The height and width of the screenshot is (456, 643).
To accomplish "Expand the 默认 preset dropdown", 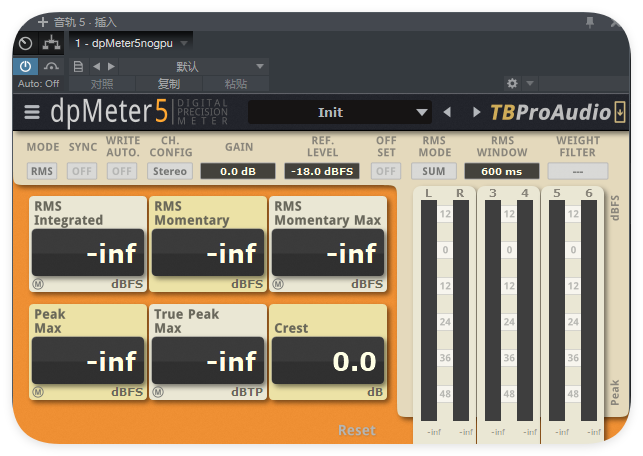I will click(194, 66).
